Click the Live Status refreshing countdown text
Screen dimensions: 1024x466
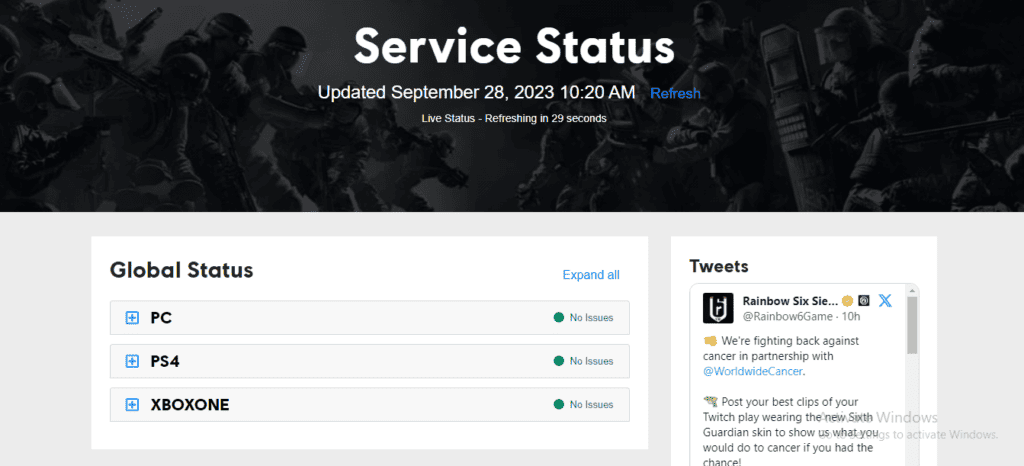514,119
